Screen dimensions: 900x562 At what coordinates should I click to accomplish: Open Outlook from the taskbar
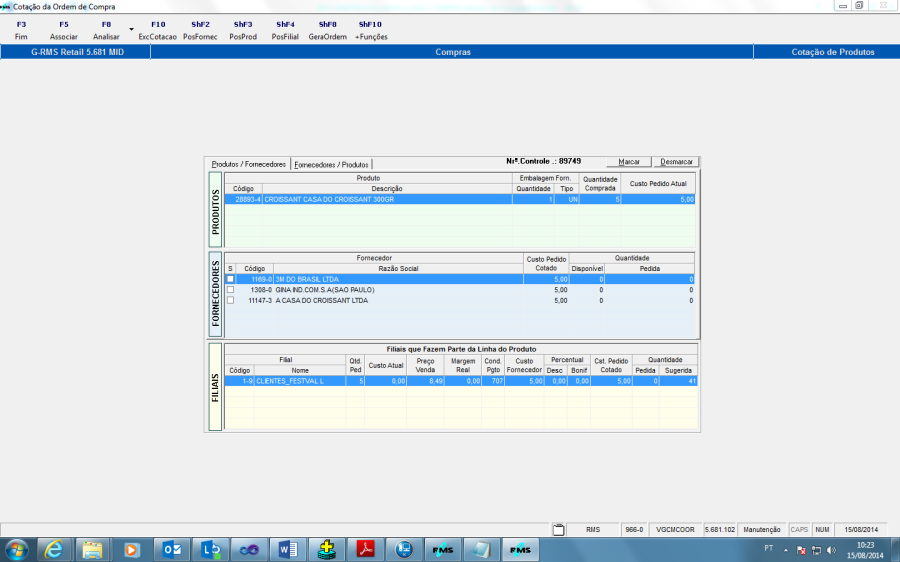(171, 550)
